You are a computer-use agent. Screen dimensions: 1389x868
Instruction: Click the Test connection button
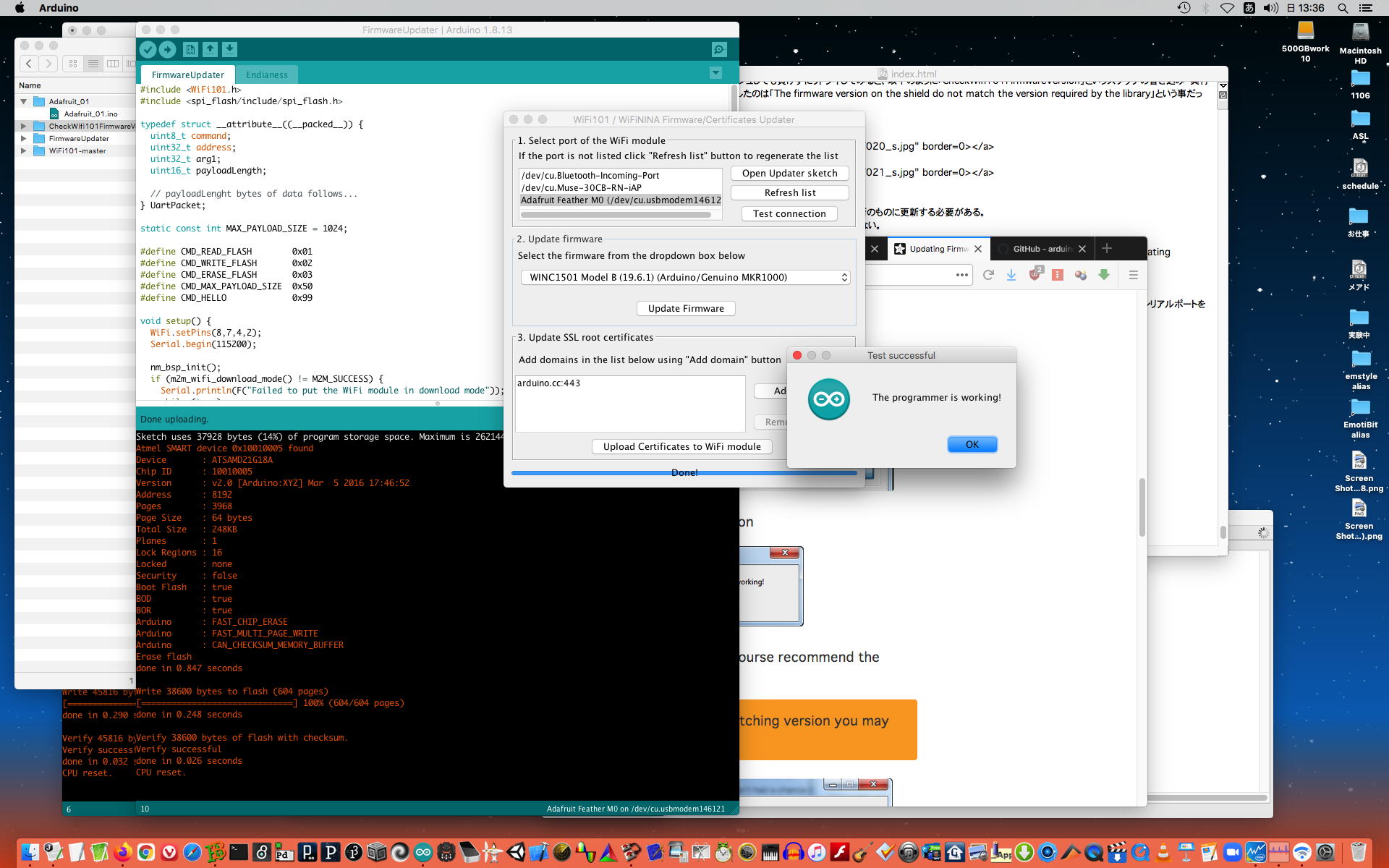(x=789, y=213)
